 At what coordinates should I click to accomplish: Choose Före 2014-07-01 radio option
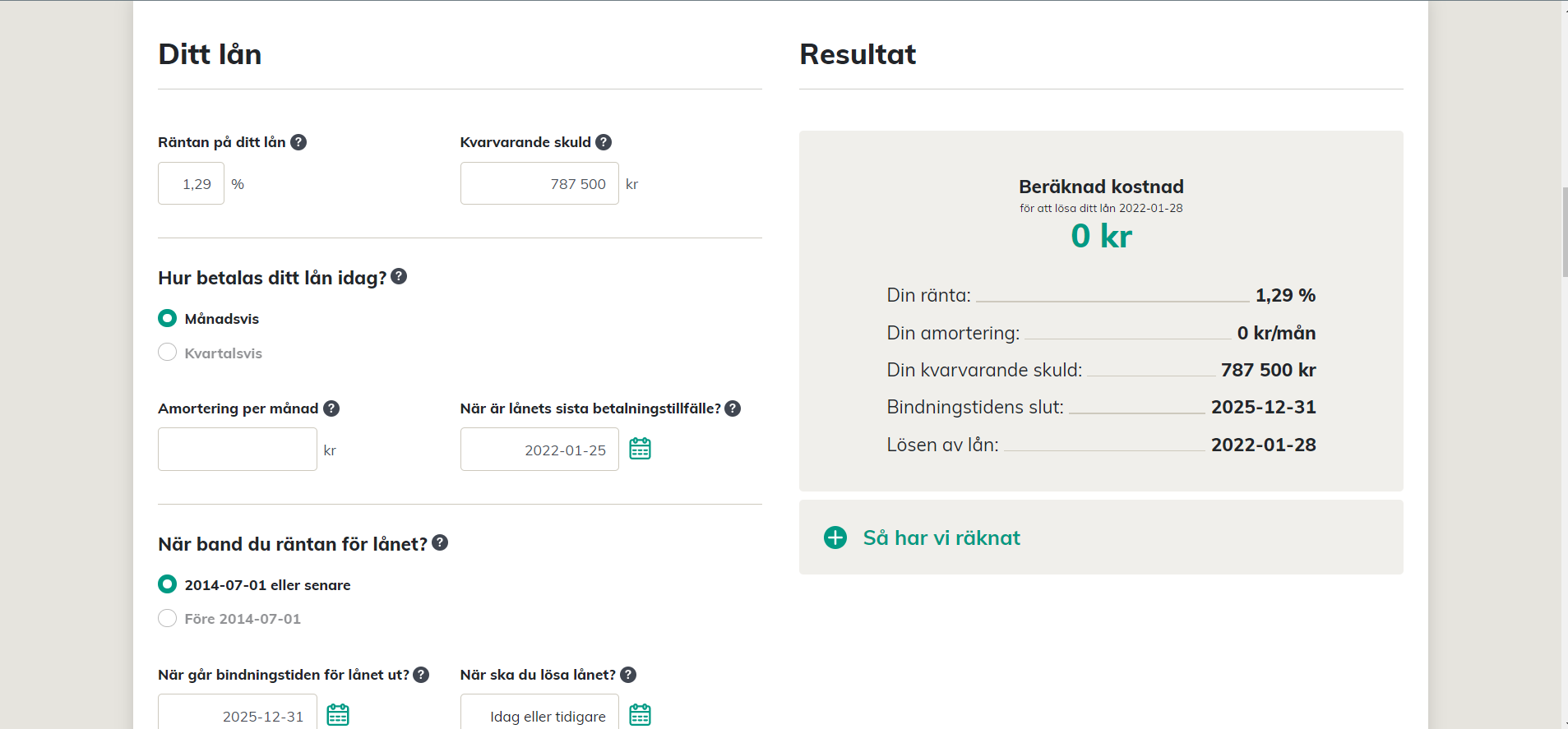click(168, 618)
